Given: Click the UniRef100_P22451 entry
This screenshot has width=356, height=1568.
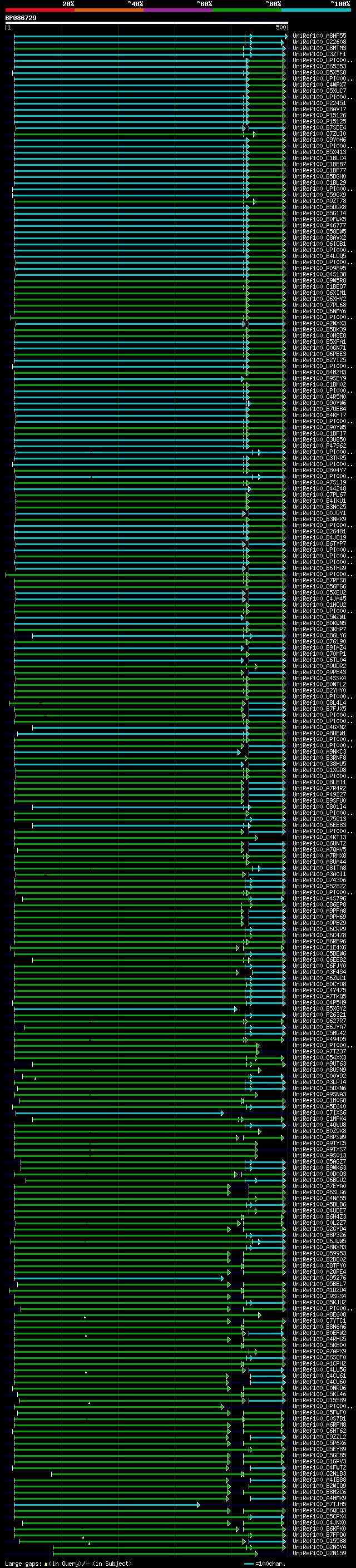Looking at the screenshot, I should [x=319, y=103].
